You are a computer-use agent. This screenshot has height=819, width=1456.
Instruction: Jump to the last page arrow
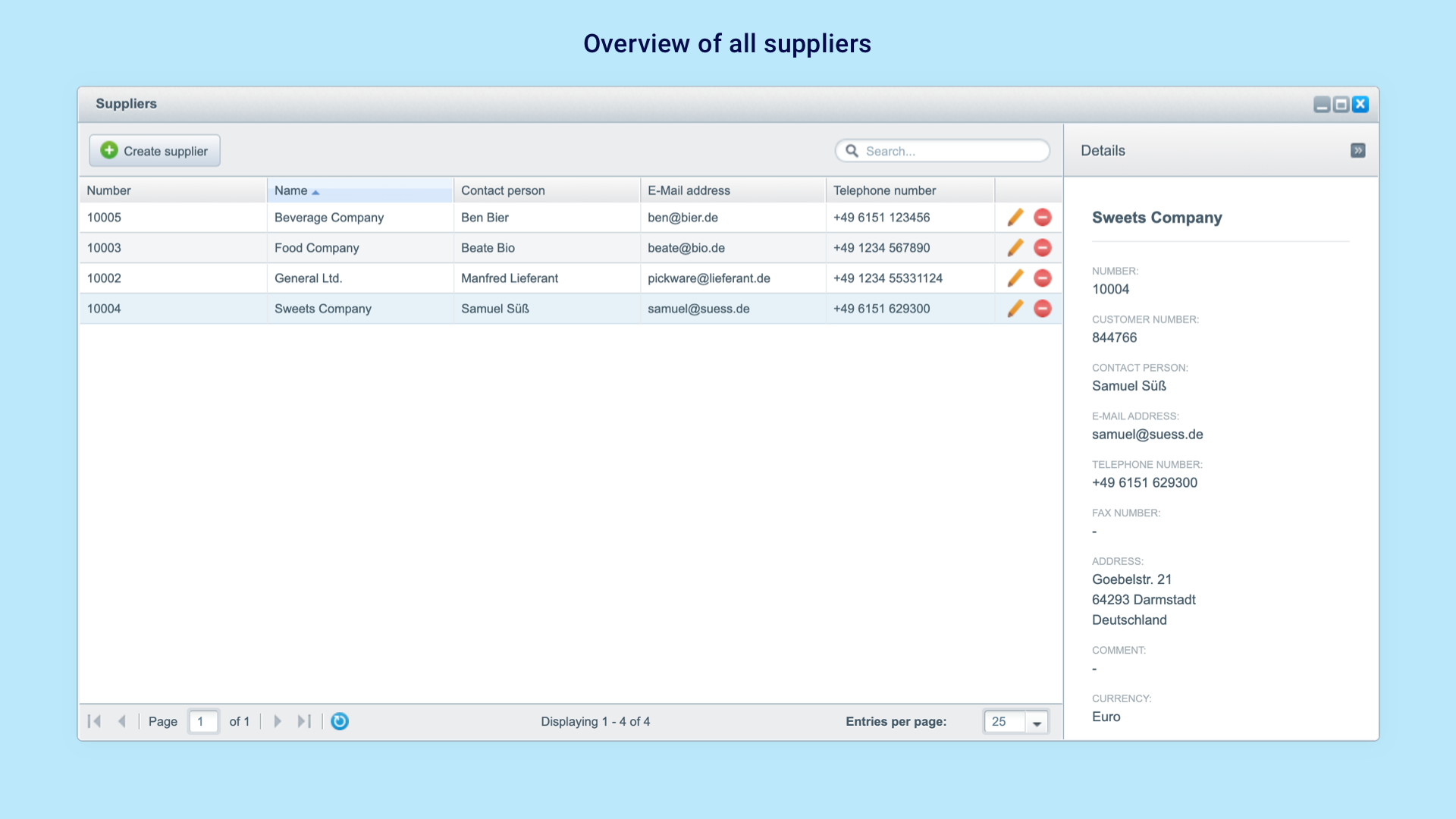pos(304,721)
